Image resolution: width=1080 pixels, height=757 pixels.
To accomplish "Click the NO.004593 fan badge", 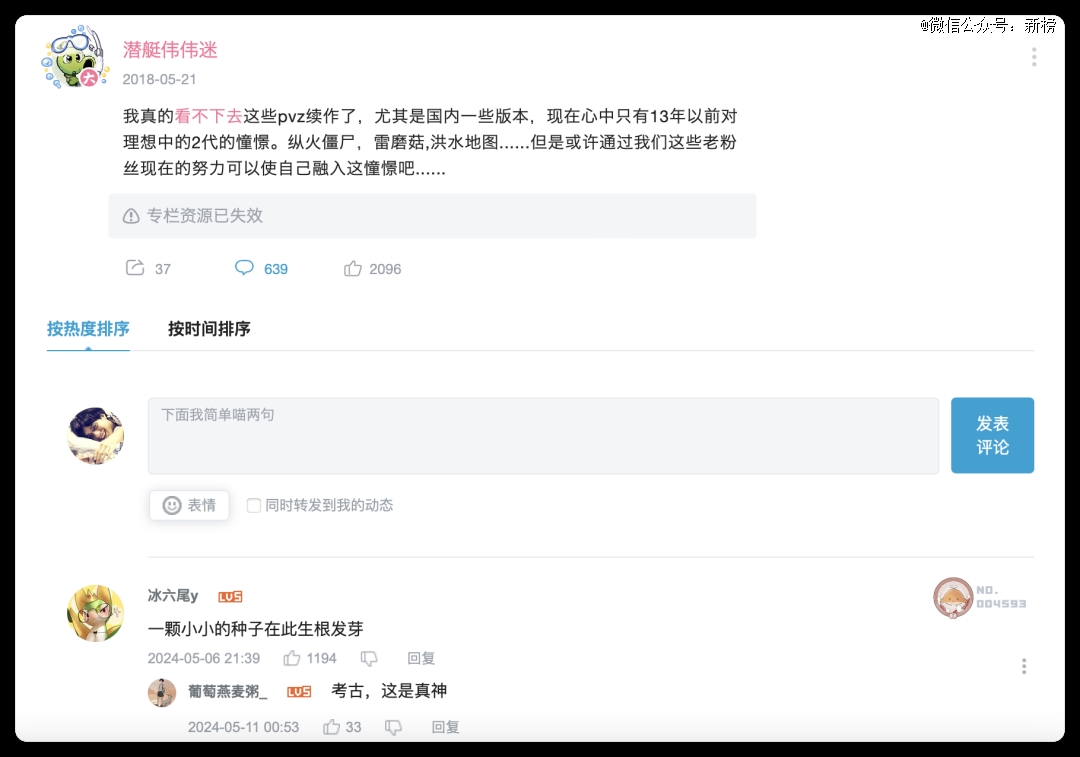I will coord(980,597).
